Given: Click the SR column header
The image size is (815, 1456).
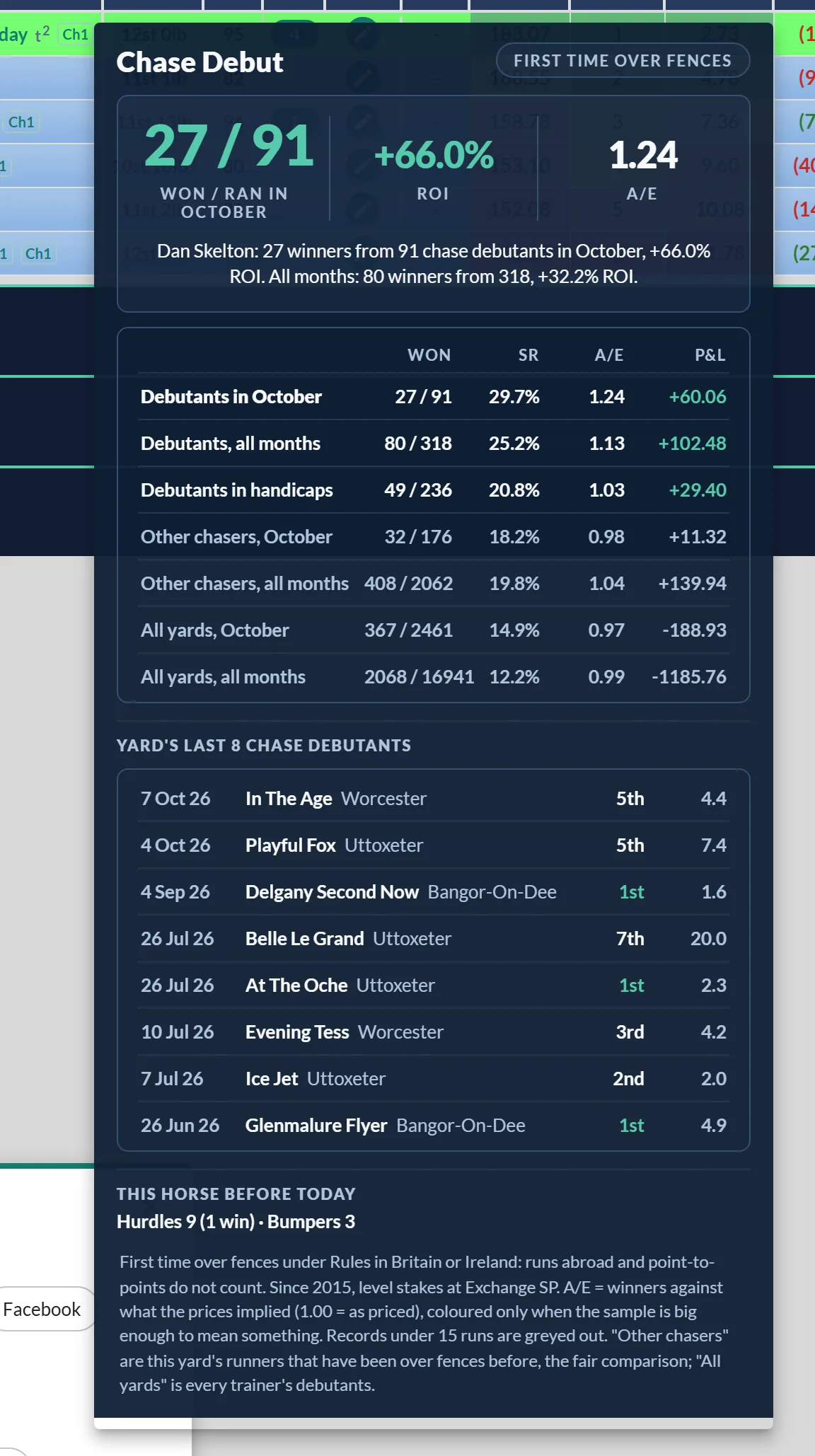Looking at the screenshot, I should click(528, 355).
